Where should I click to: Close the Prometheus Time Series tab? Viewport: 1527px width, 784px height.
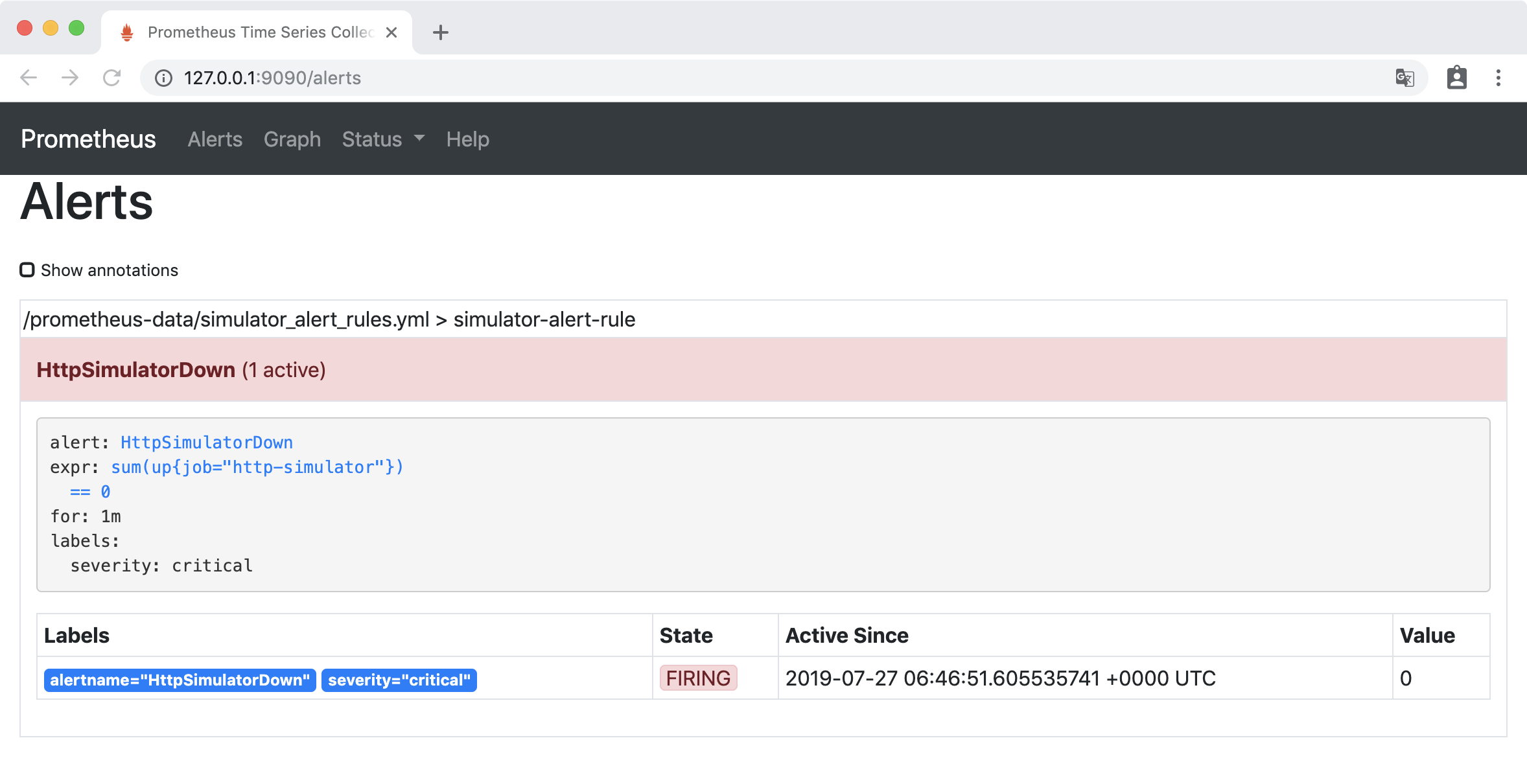pyautogui.click(x=391, y=32)
